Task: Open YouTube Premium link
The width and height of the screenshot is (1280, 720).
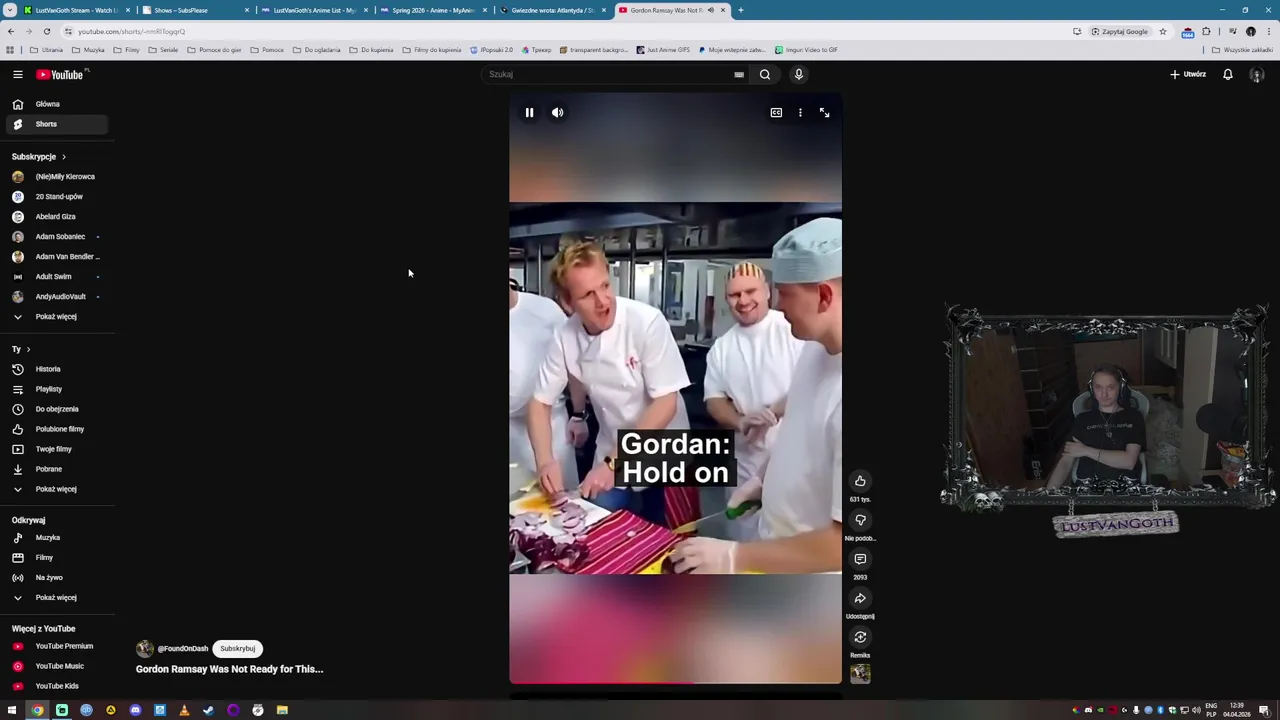Action: (56, 646)
